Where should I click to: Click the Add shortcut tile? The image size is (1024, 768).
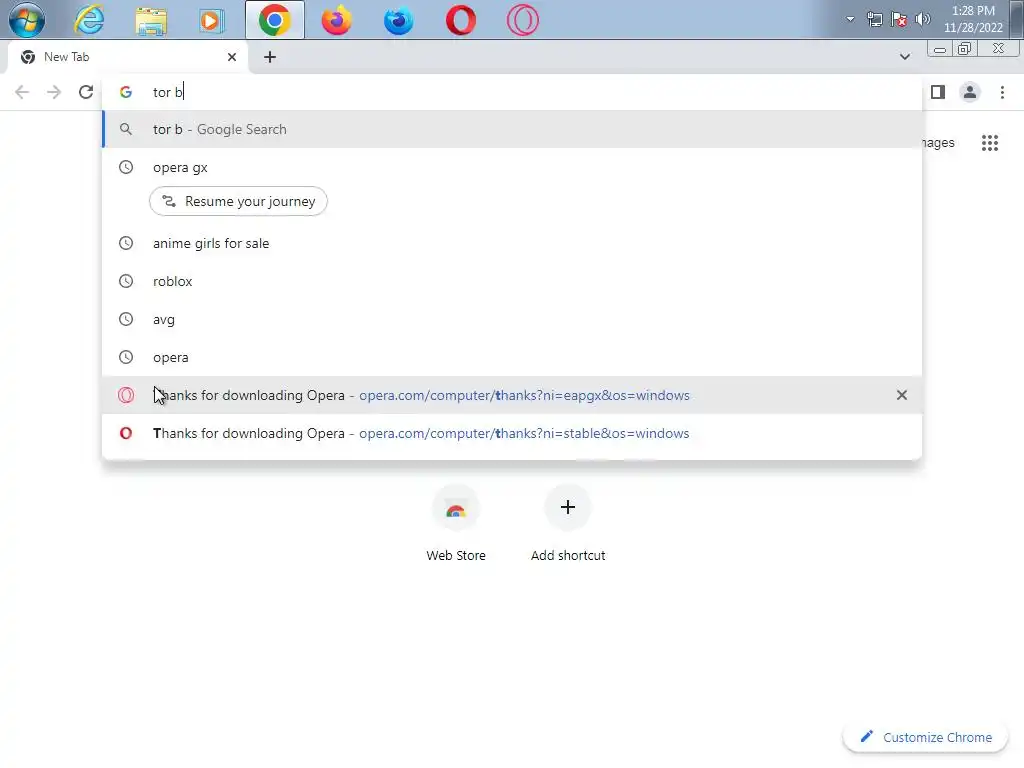pos(568,524)
